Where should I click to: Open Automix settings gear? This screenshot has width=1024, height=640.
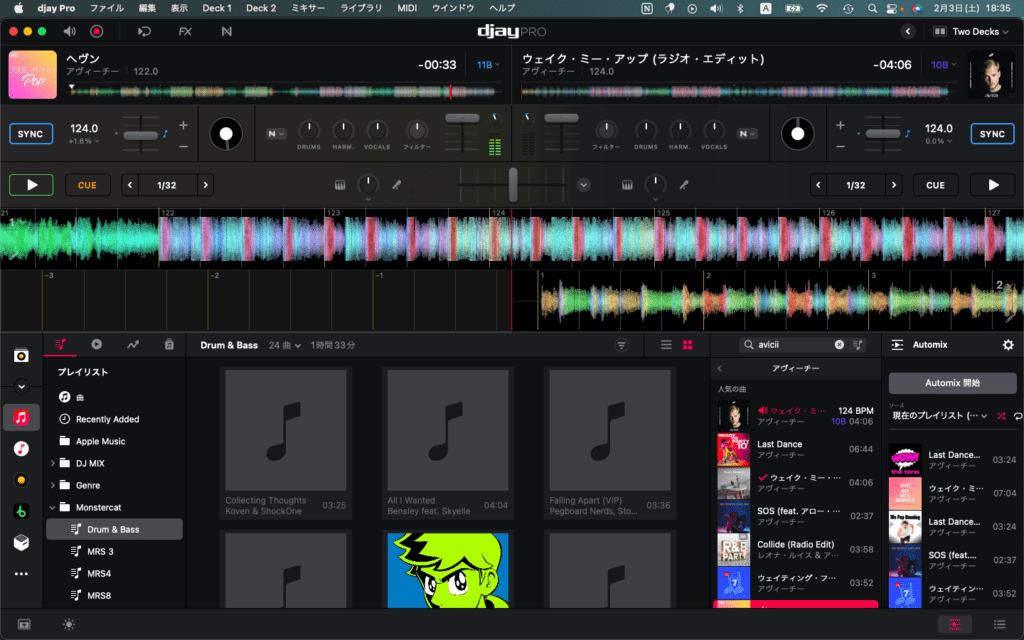click(1008, 345)
